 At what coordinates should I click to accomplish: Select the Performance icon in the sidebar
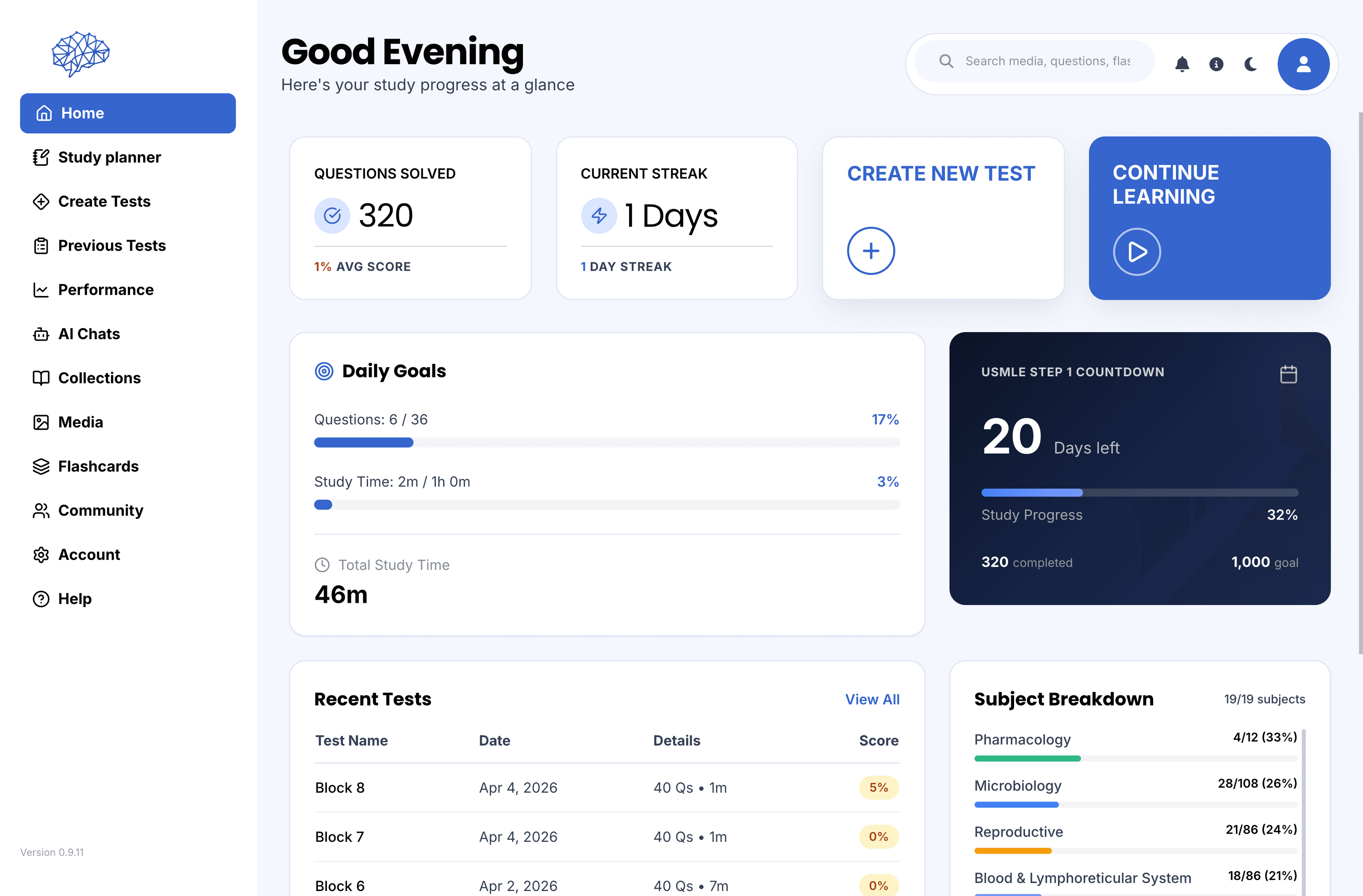[x=41, y=290]
